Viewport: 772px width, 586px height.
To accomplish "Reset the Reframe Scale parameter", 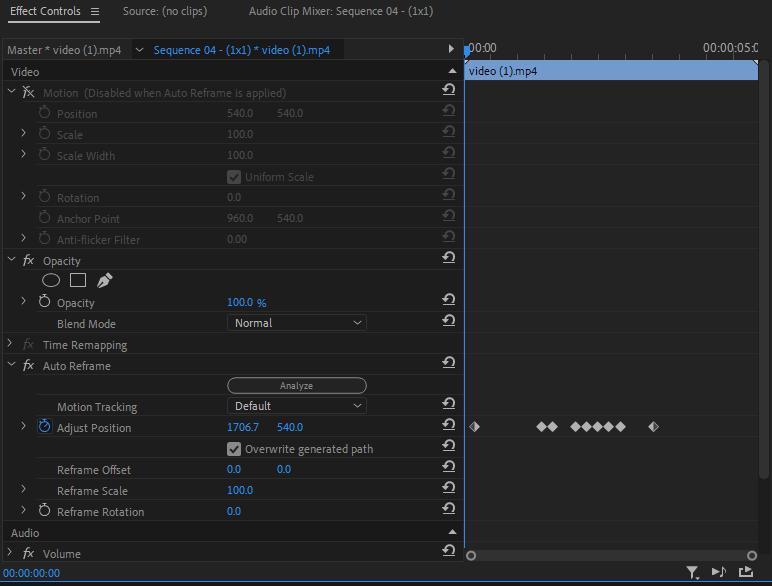I will point(449,488).
